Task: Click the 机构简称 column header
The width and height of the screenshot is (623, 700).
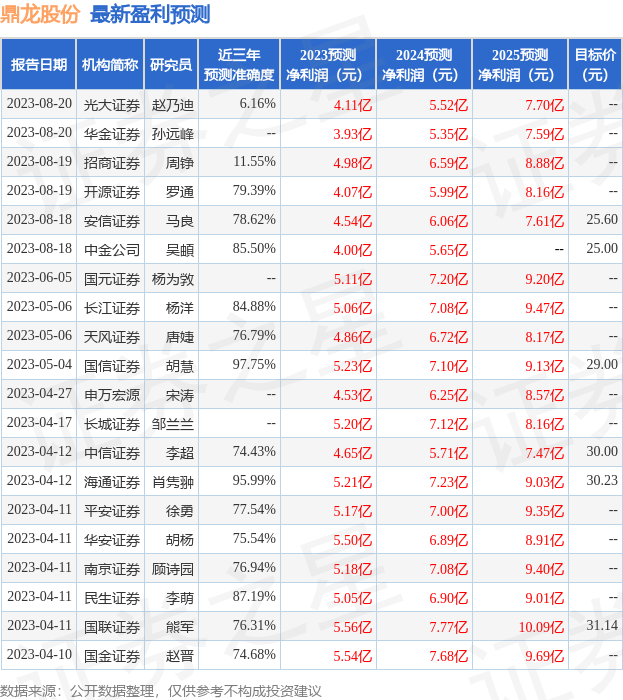Action: click(110, 64)
